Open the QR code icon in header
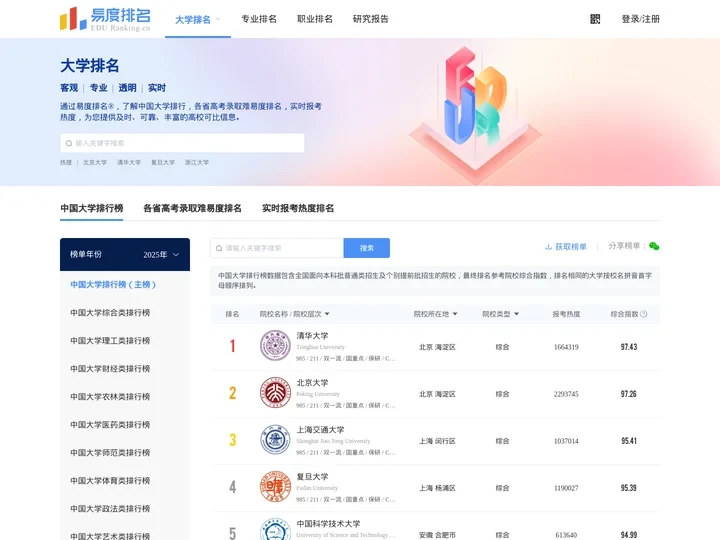 point(595,19)
